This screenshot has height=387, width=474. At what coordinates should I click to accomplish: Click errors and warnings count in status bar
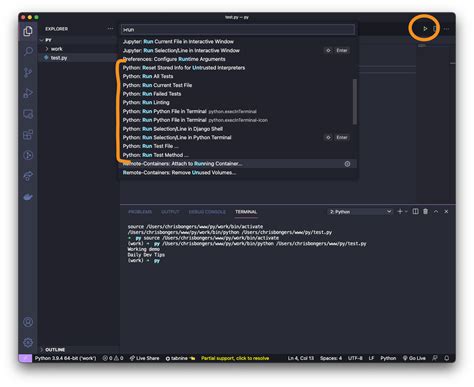click(x=113, y=358)
